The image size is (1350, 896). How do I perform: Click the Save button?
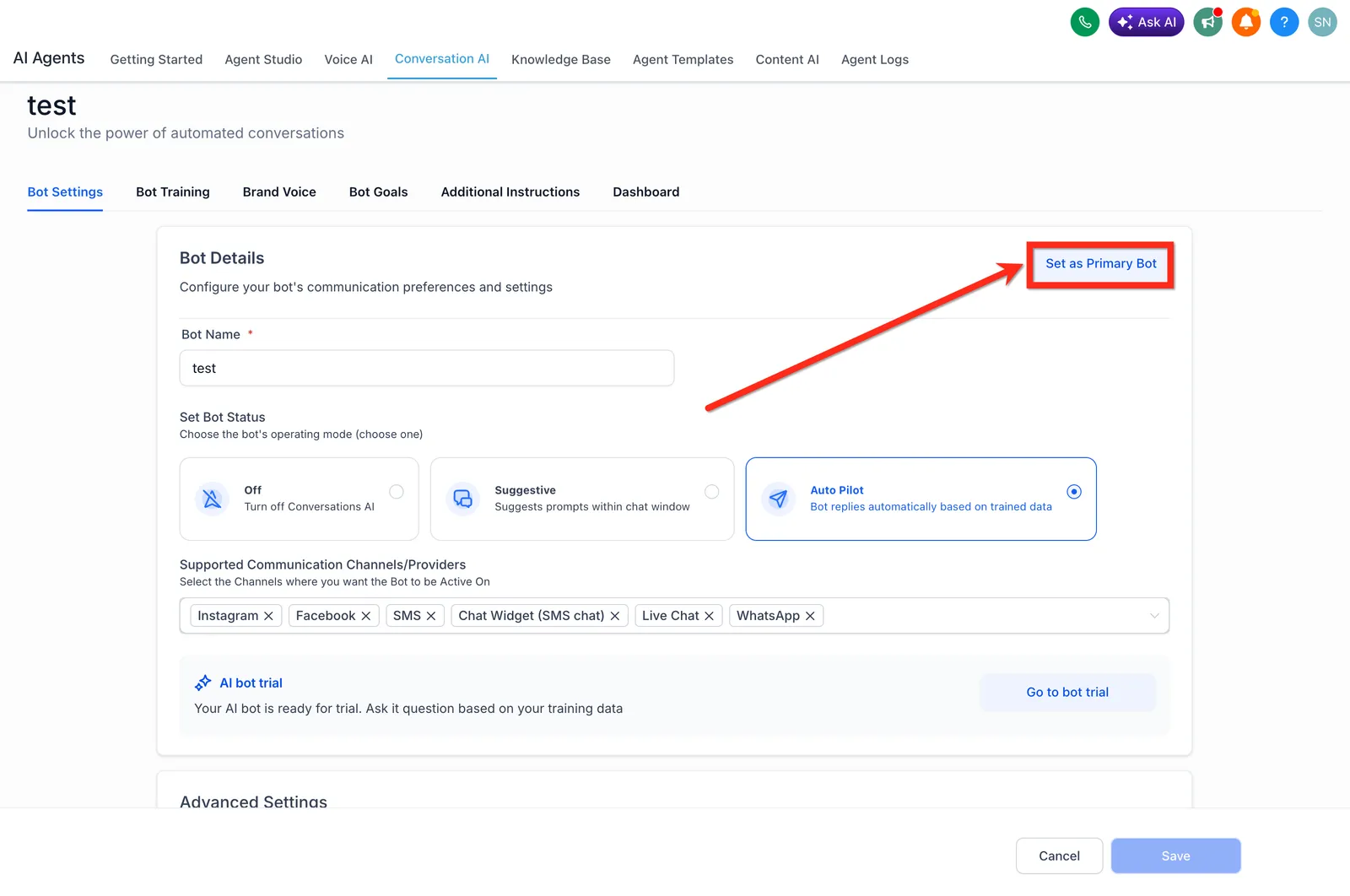pos(1175,856)
